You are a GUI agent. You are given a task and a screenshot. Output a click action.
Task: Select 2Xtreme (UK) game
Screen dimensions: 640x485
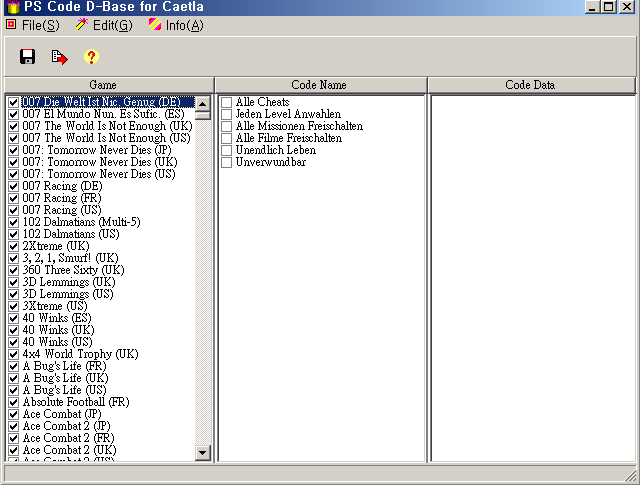pos(56,246)
